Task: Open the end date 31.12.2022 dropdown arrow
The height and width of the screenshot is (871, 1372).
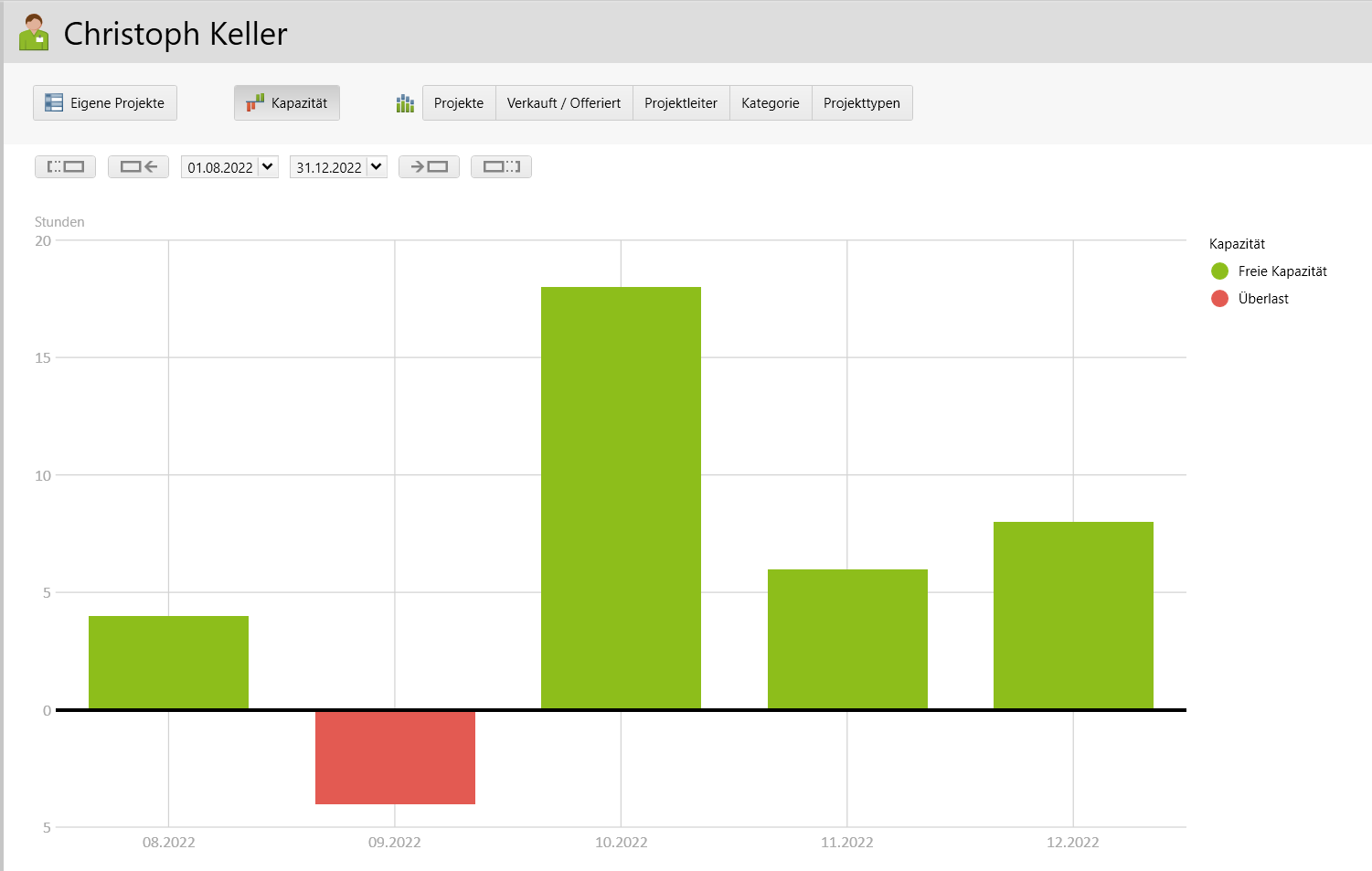Action: [377, 167]
